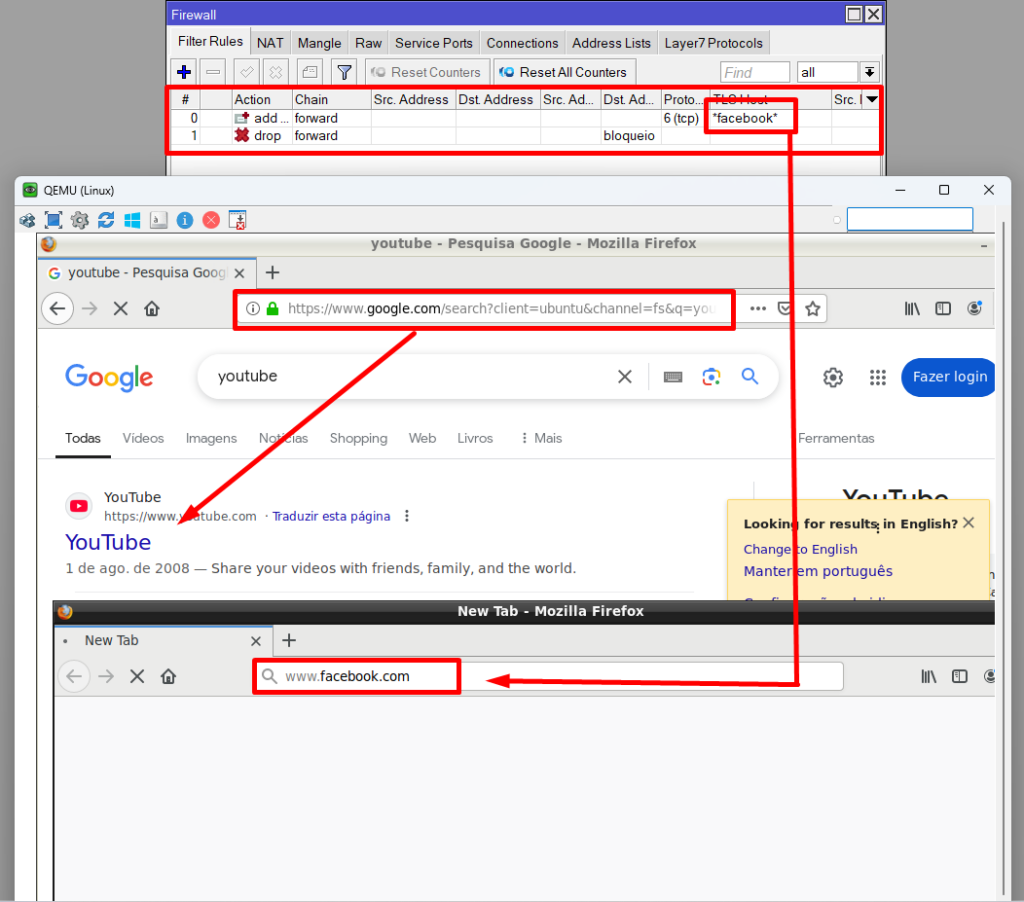This screenshot has width=1024, height=902.
Task: Click Traduzir esta página link
Action: click(331, 516)
